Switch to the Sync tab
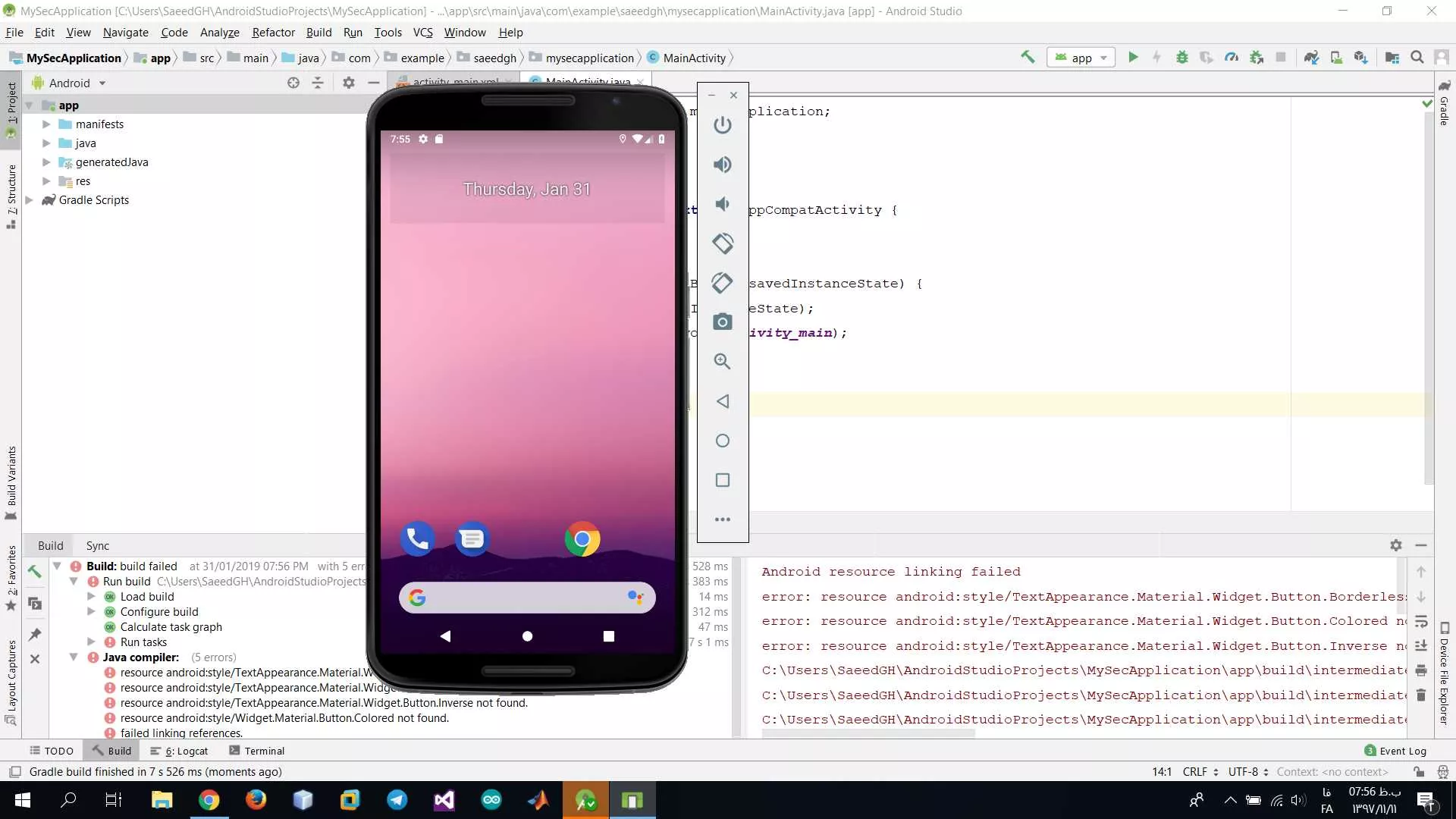1456x819 pixels. point(98,546)
